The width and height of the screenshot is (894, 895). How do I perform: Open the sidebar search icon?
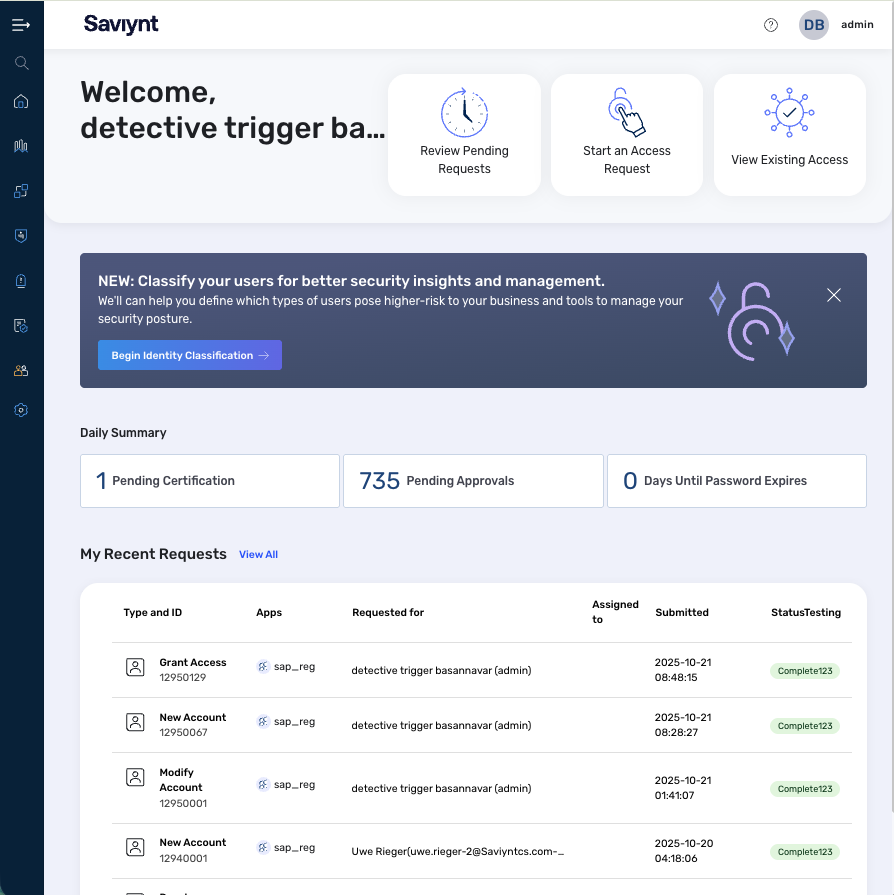click(x=21, y=63)
